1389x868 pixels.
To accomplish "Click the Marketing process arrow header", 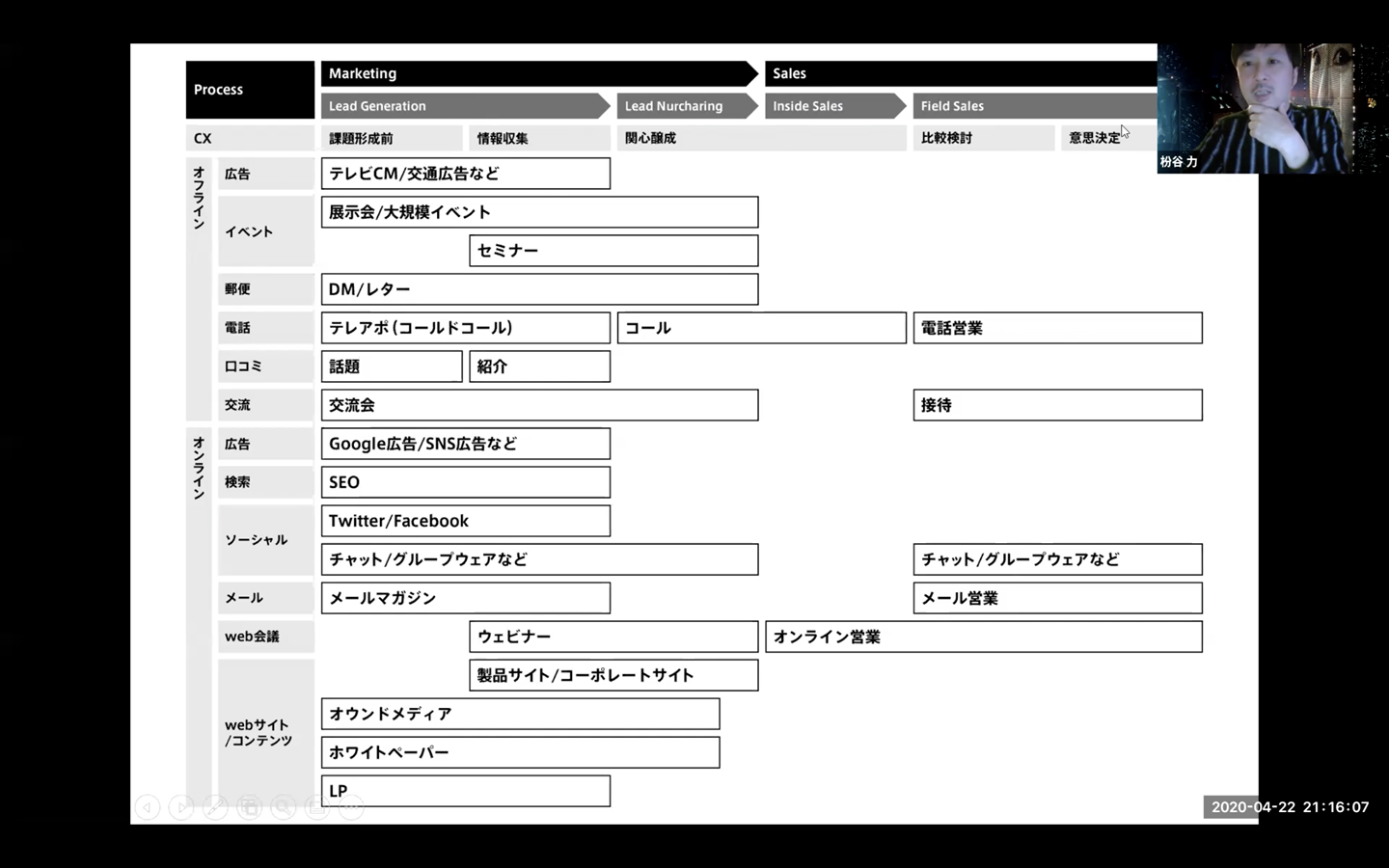I will click(539, 73).
